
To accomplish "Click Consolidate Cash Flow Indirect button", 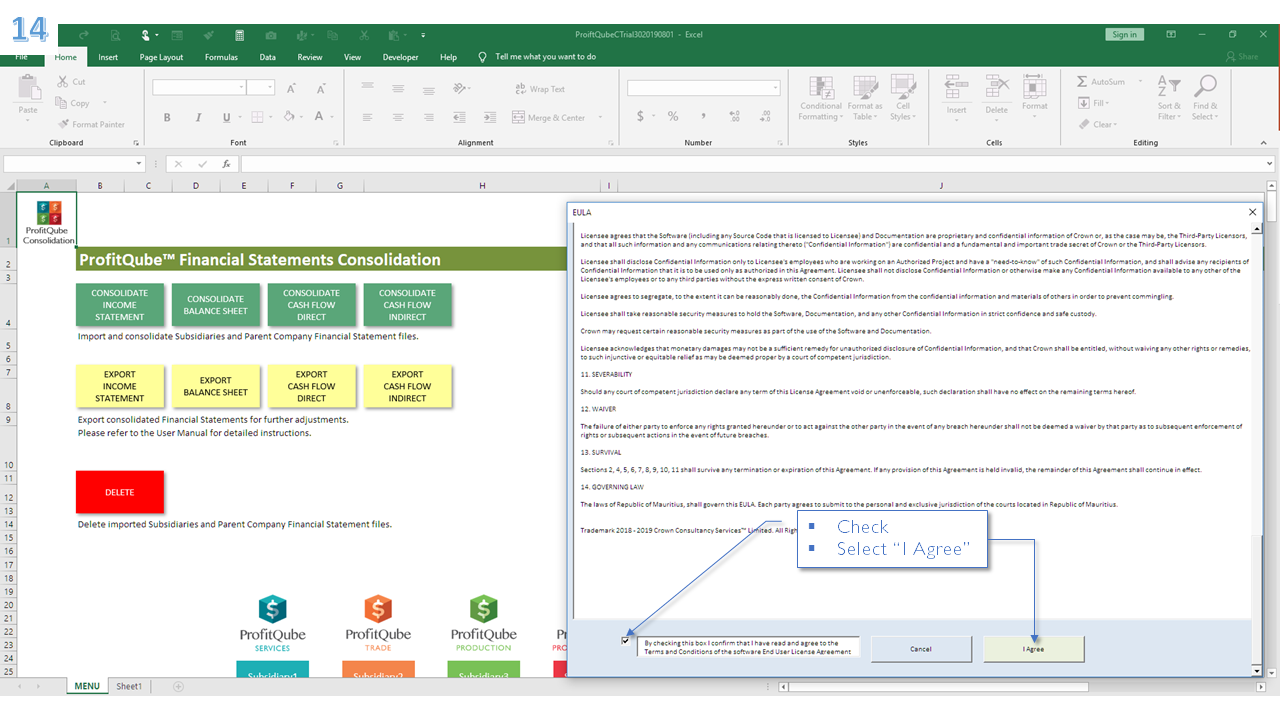I will [408, 305].
